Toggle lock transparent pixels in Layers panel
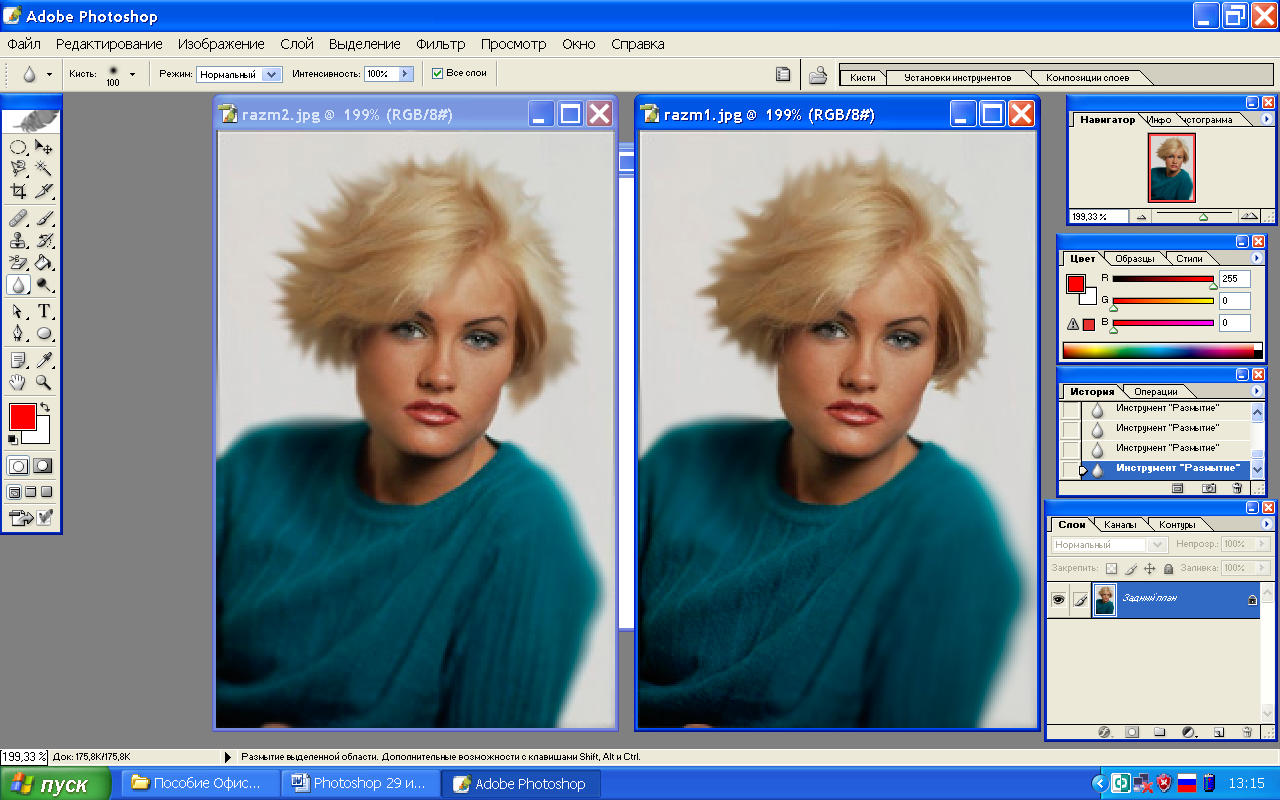Screen dimensions: 1280x800 pyautogui.click(x=1111, y=568)
